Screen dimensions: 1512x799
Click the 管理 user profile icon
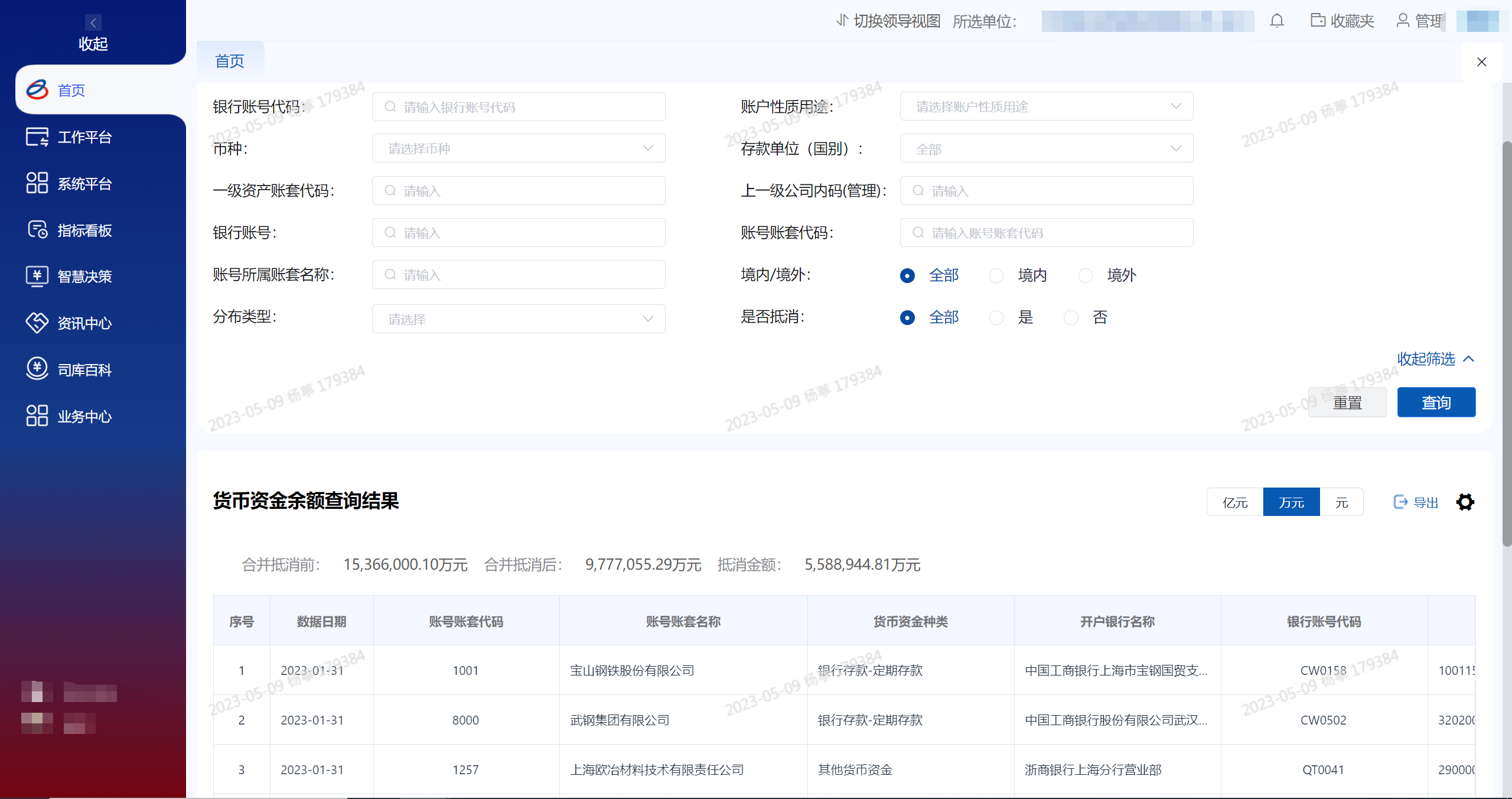tap(1403, 21)
